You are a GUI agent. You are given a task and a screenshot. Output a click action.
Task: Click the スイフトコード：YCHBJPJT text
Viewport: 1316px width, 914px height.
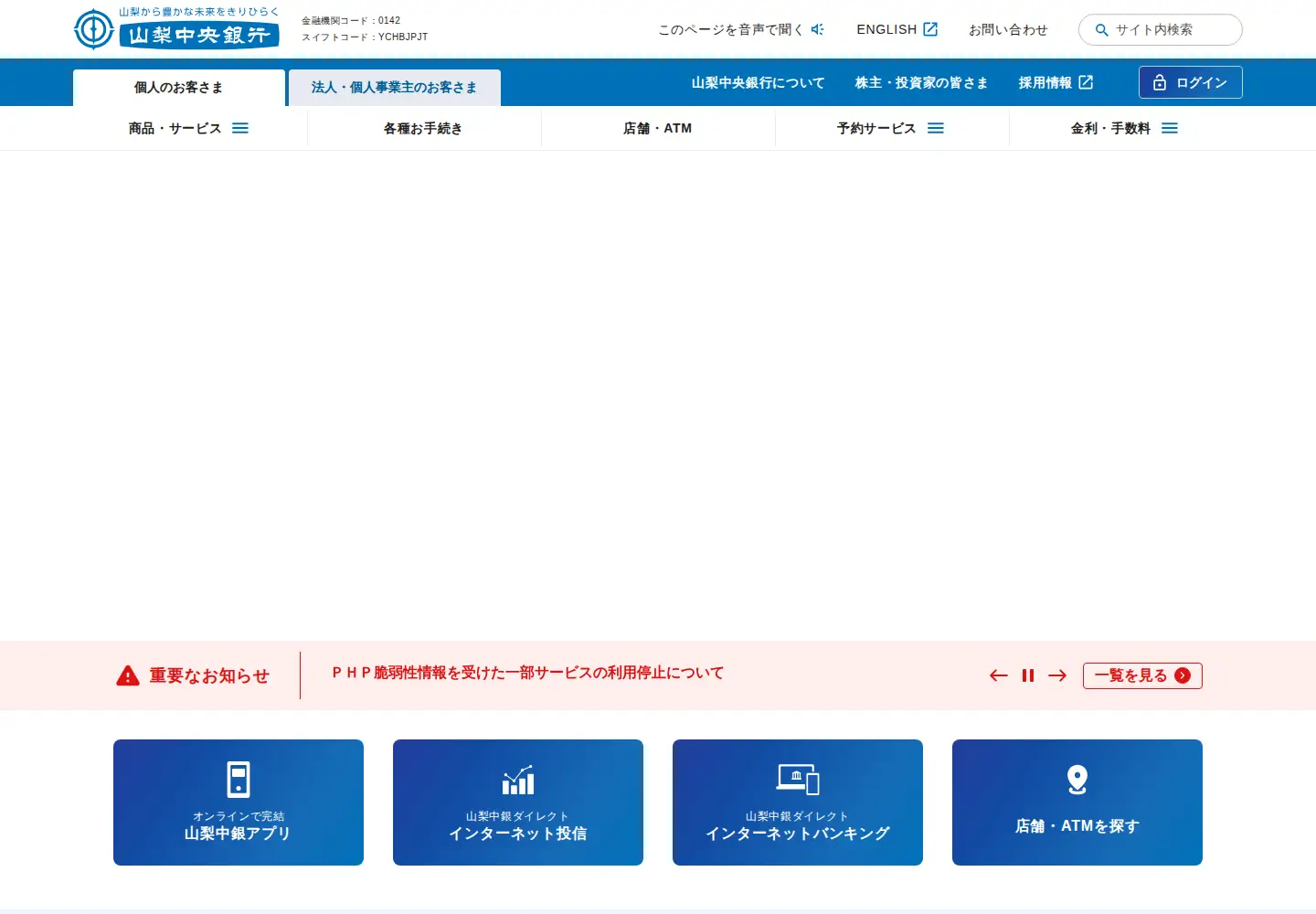coord(365,37)
